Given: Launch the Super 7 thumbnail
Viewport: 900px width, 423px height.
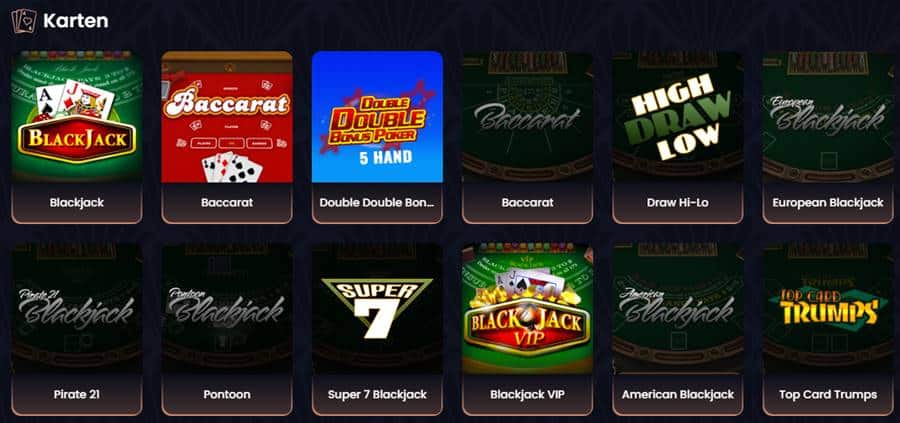Looking at the screenshot, I should 378,309.
